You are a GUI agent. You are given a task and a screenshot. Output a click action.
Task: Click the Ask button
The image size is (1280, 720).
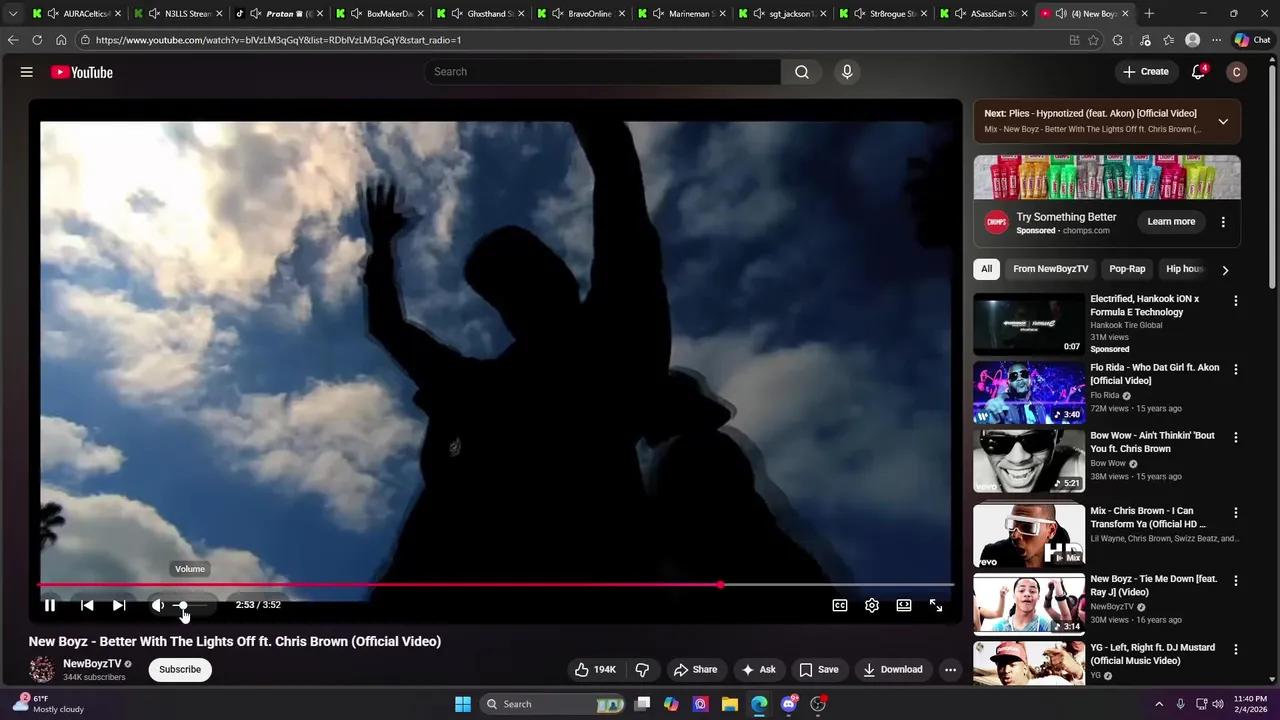click(x=758, y=670)
